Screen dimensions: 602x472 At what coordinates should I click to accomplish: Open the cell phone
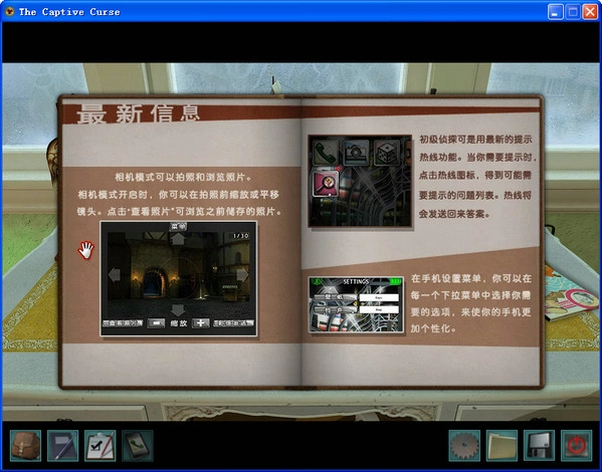[x=137, y=446]
